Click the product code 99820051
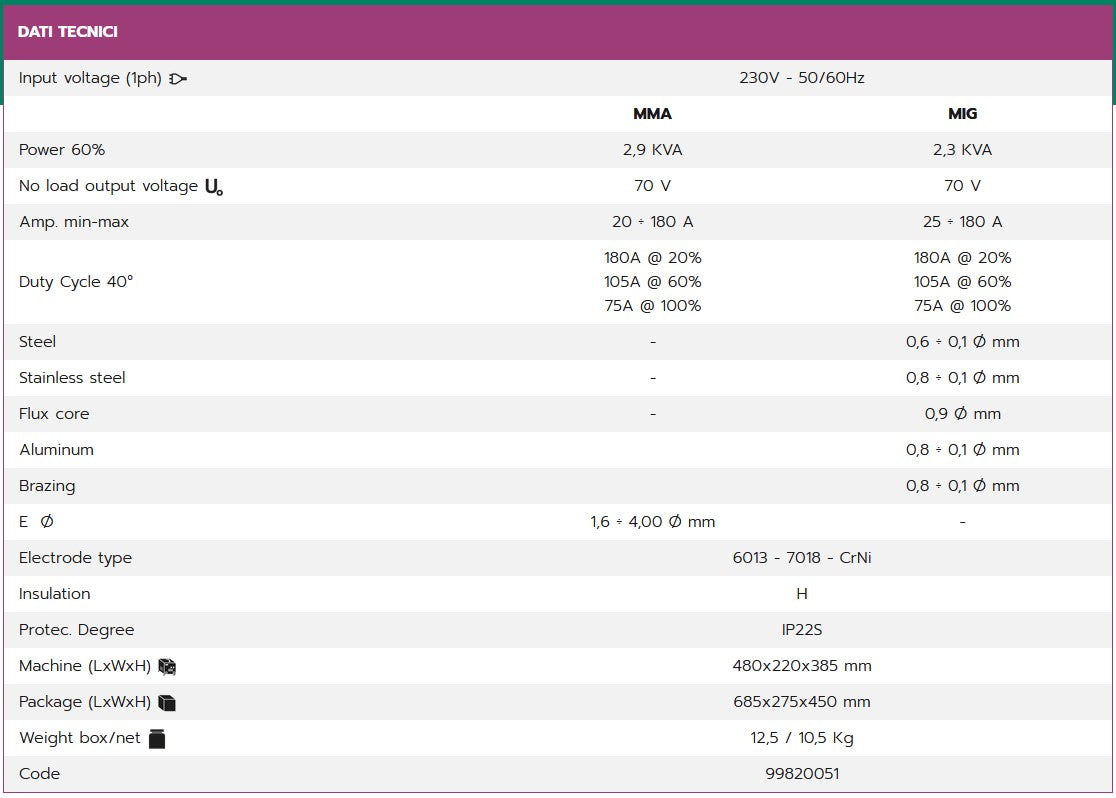 point(802,774)
